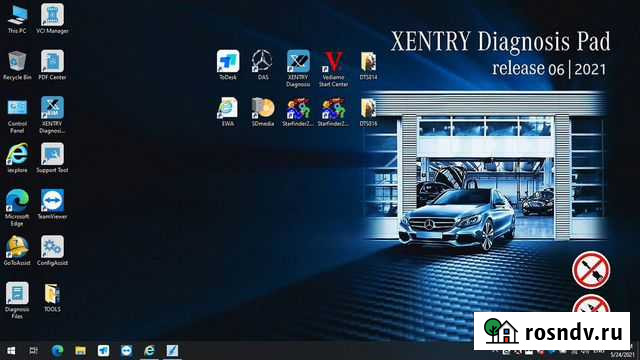
Task: Click the TeamViewer taskbar icon
Action: tap(127, 351)
